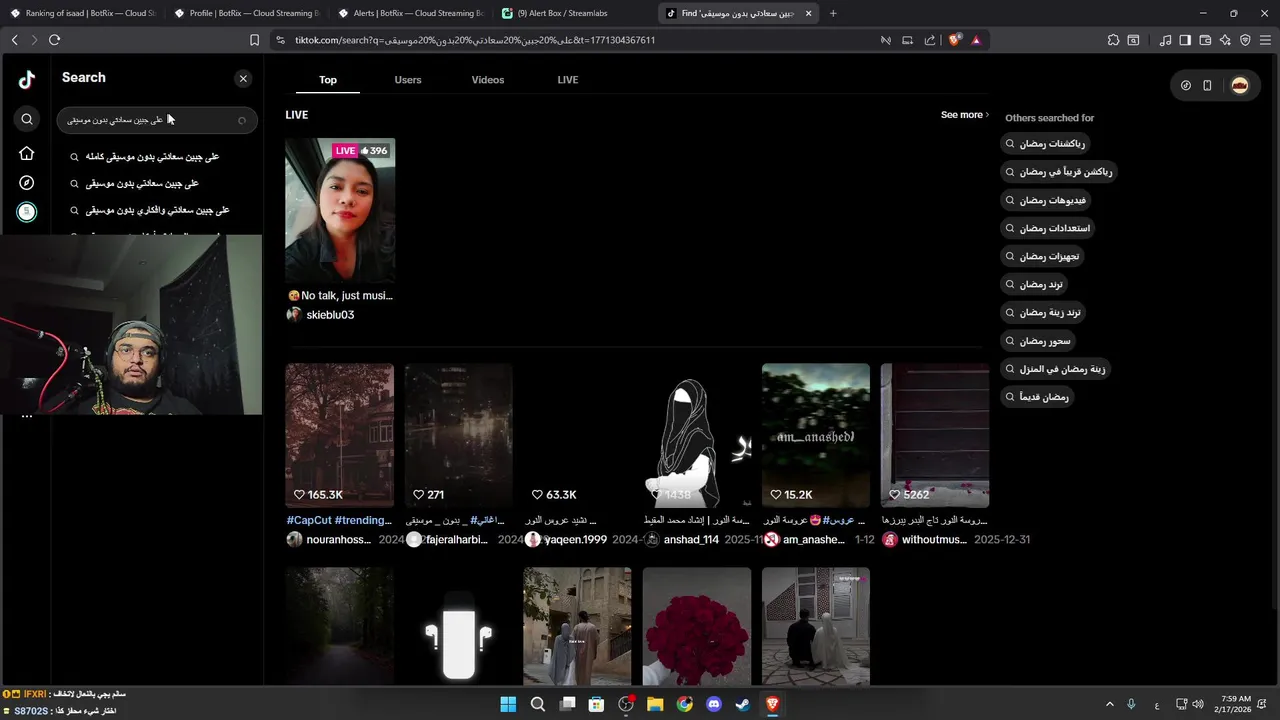Open Brave VPN shield icon
The image size is (1280, 720).
(x=1245, y=40)
